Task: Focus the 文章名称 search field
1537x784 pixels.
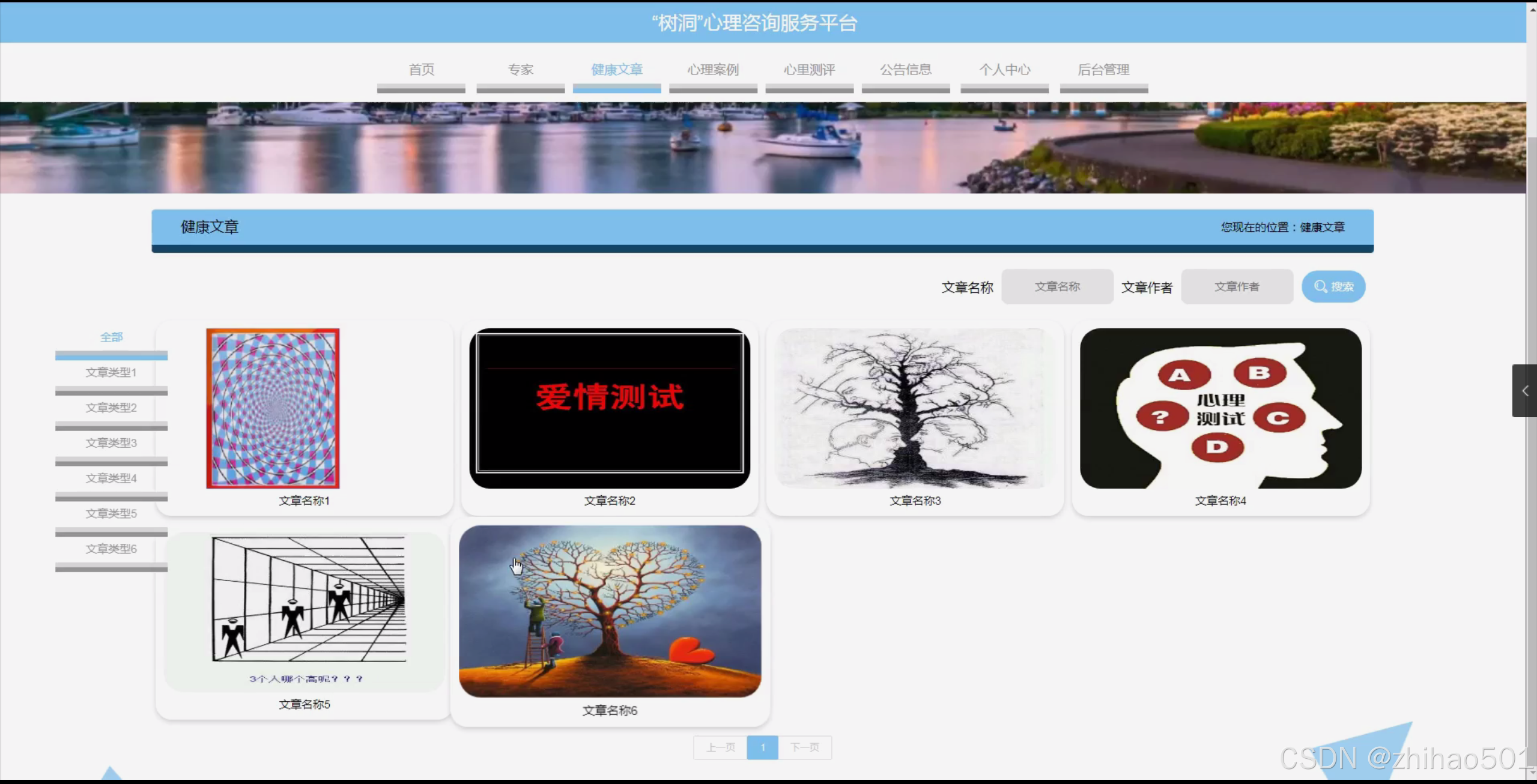Action: point(1056,286)
